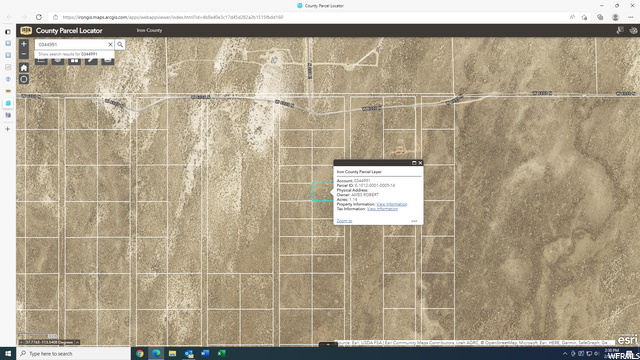Screen dimensions: 640x360
Task: Open the browser Collections button
Action: click(600, 17)
